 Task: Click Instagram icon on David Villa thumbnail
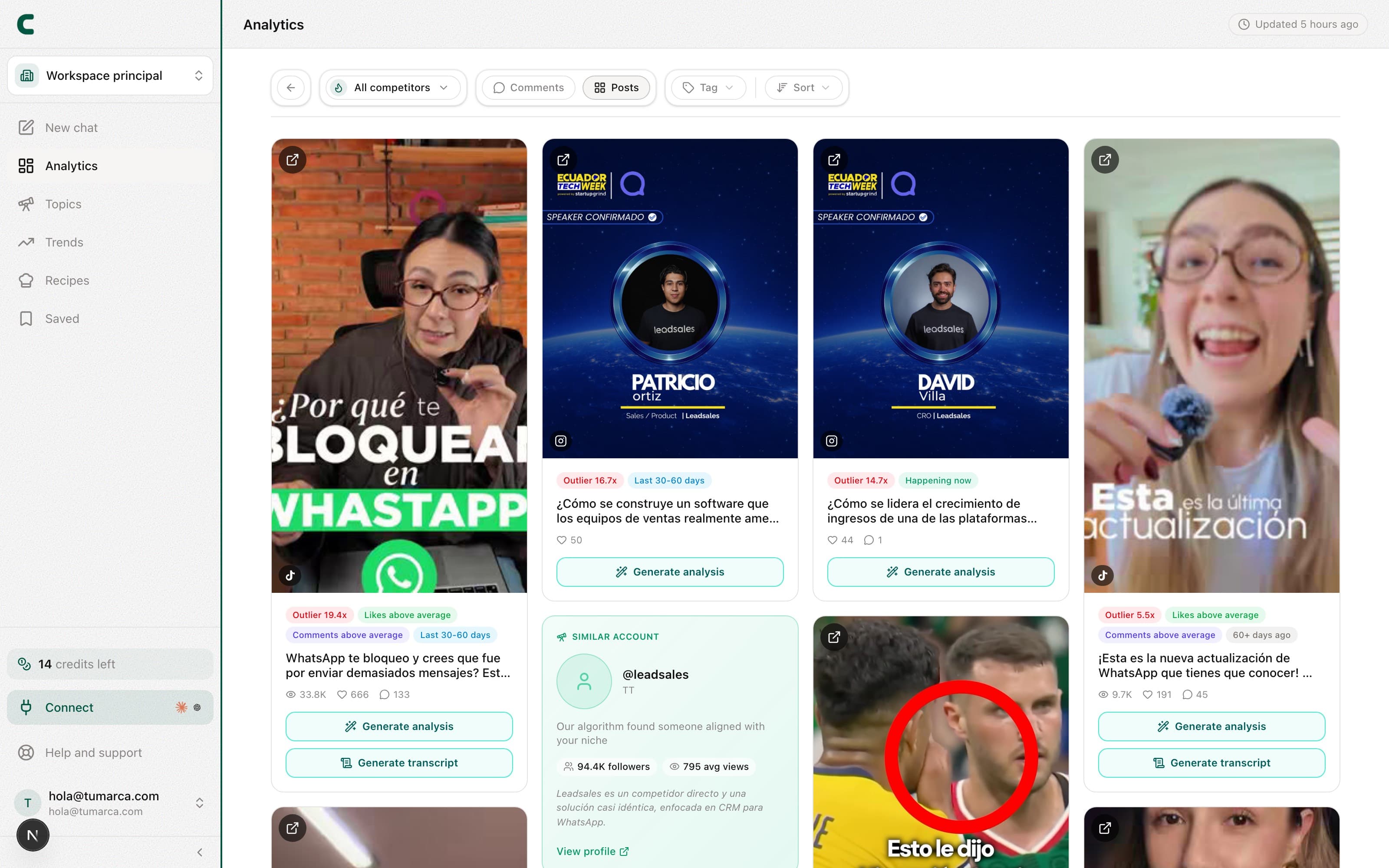pos(832,441)
